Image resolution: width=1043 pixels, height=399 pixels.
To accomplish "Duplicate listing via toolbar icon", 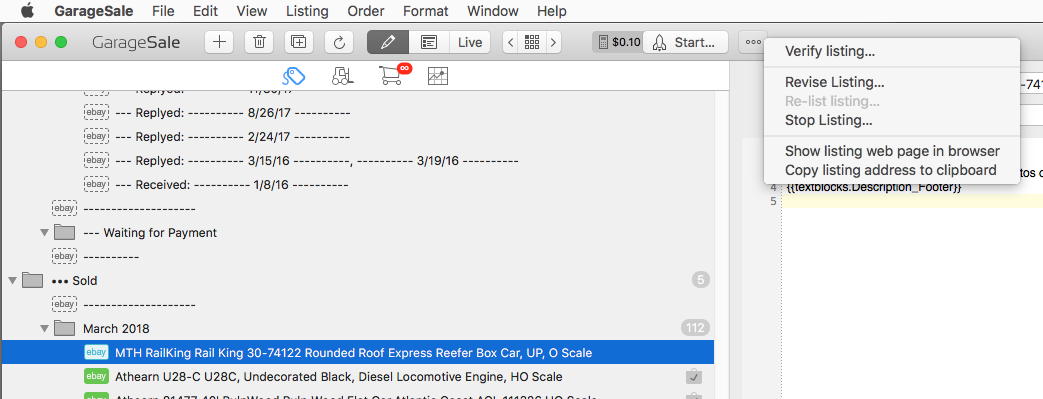I will pos(299,42).
